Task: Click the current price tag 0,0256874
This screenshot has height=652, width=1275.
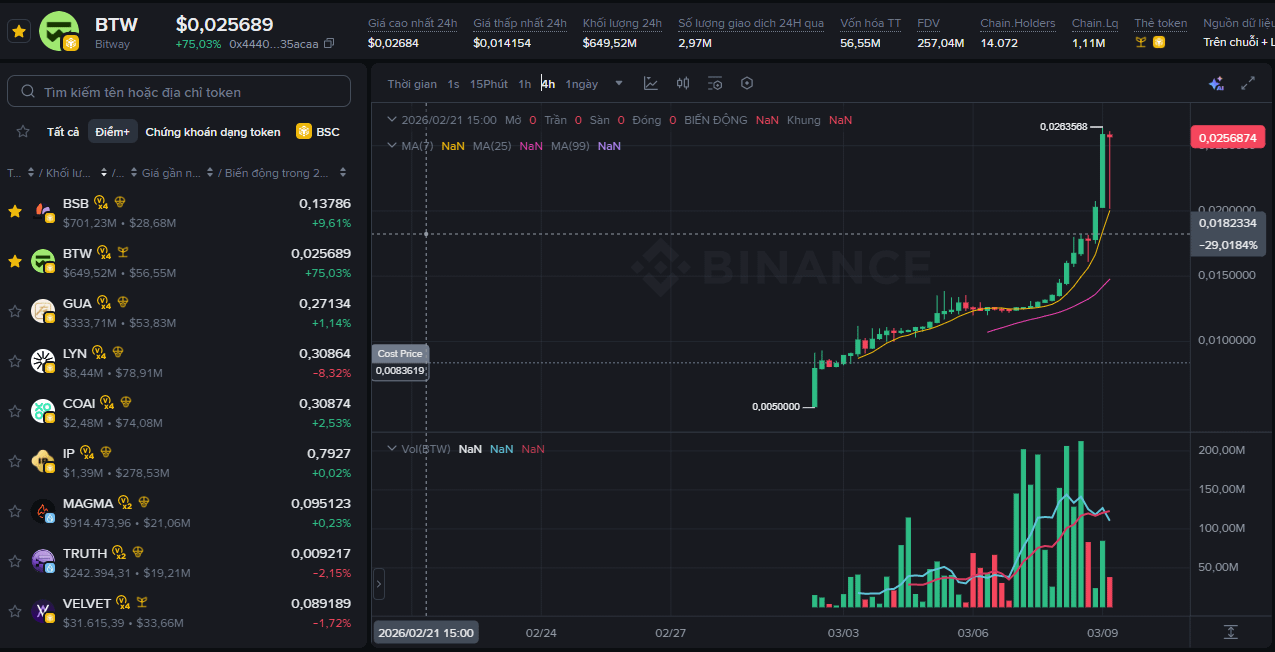Action: (x=1227, y=139)
